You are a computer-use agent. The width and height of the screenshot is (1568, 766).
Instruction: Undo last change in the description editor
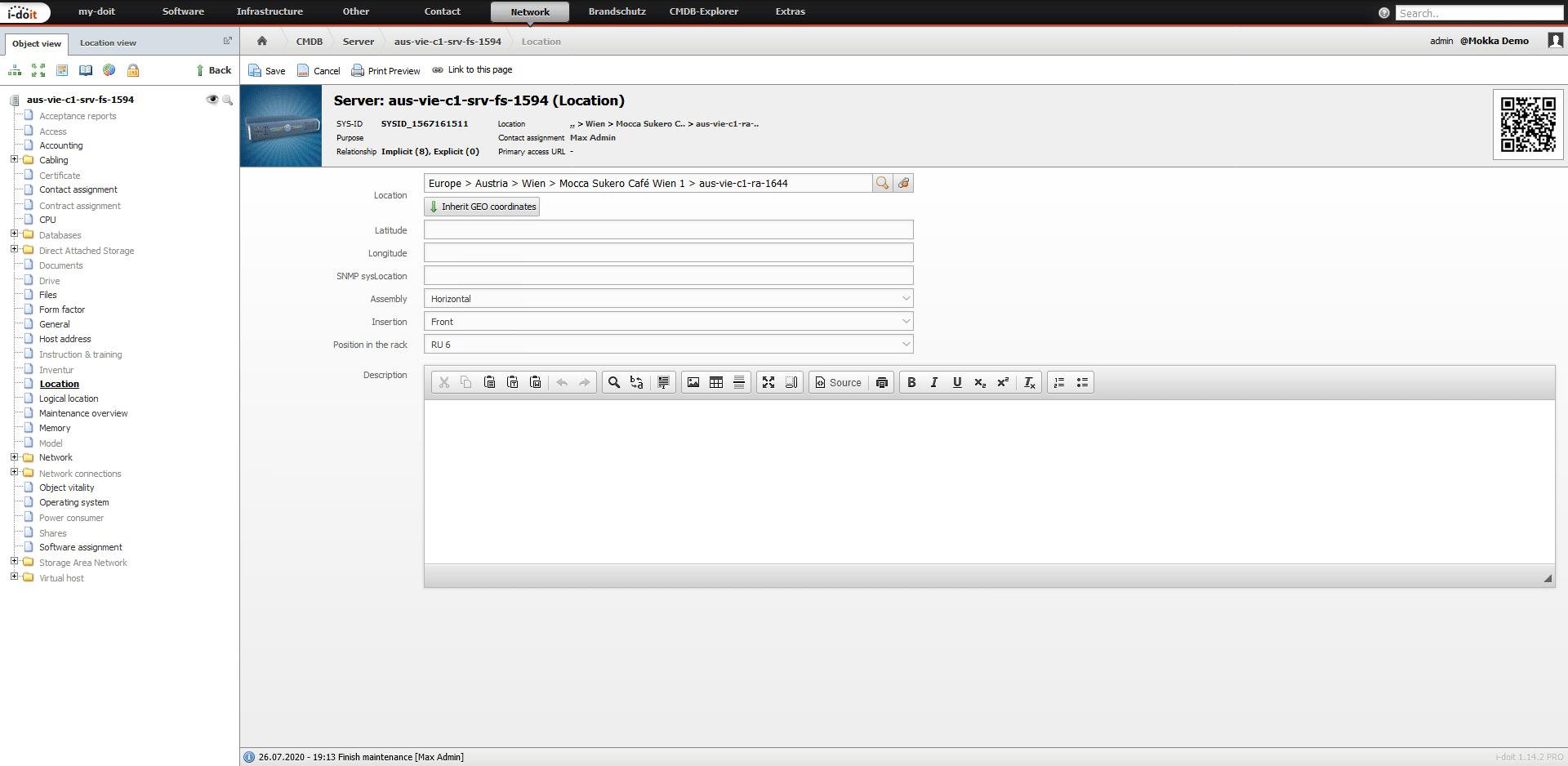coord(561,382)
